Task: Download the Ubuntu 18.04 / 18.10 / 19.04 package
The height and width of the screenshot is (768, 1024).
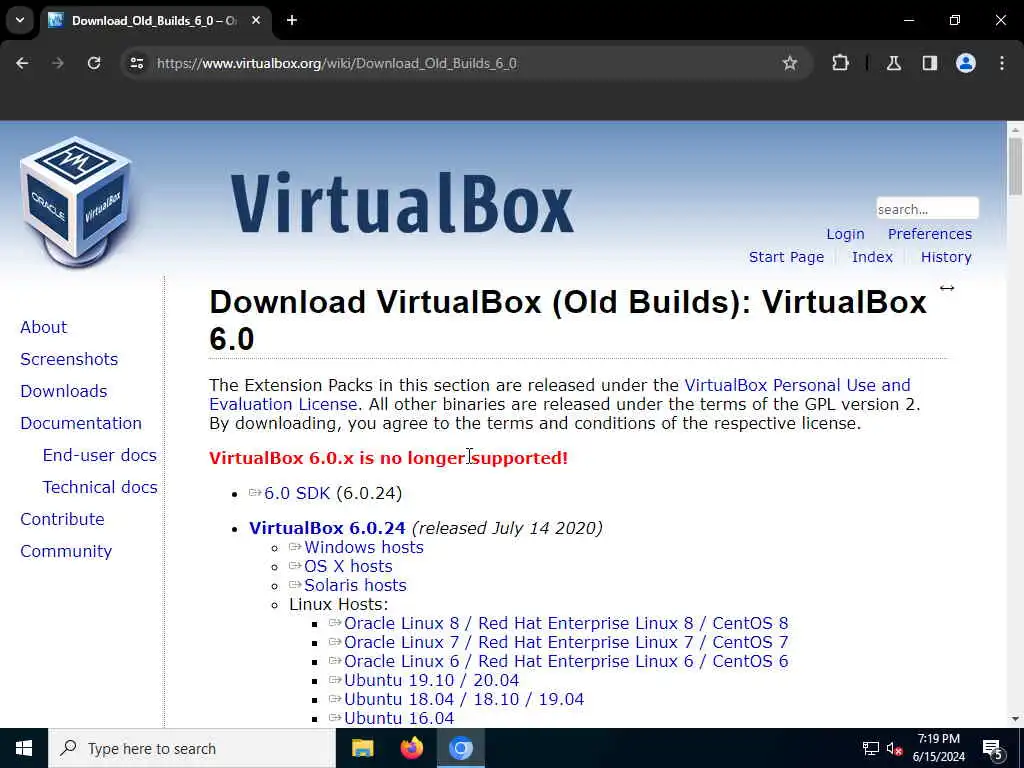Action: pyautogui.click(x=464, y=699)
